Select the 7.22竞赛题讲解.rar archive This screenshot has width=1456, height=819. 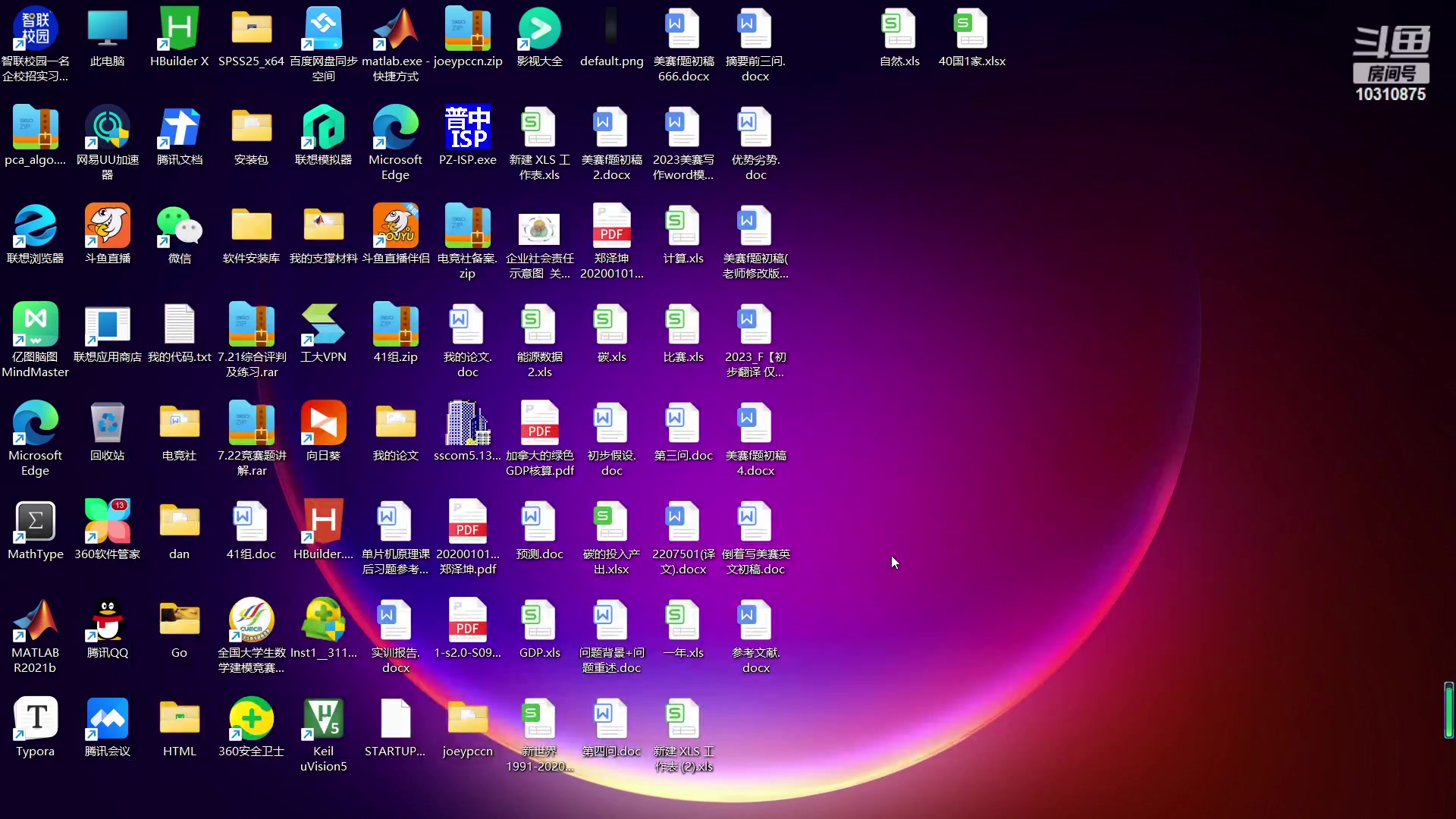click(x=251, y=438)
